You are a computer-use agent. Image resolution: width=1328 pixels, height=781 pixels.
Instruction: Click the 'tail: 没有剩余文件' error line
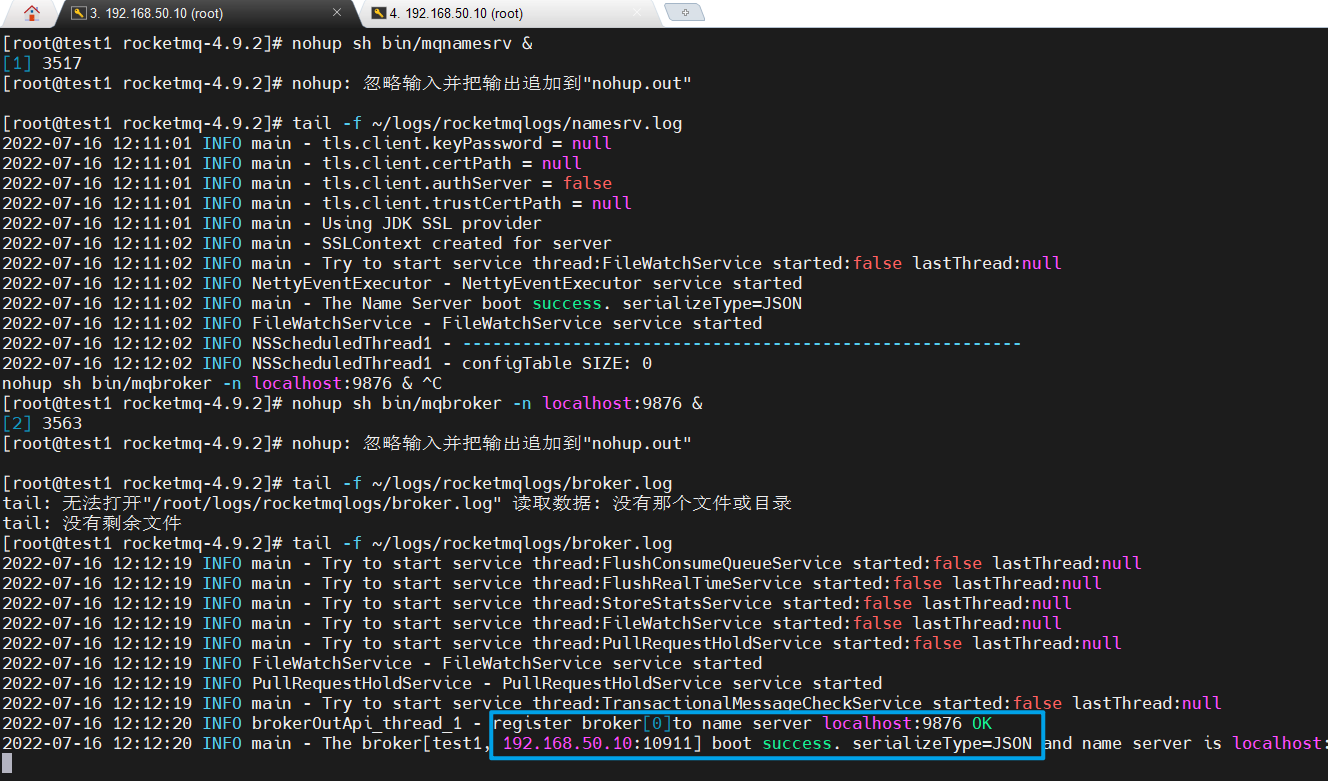point(92,523)
